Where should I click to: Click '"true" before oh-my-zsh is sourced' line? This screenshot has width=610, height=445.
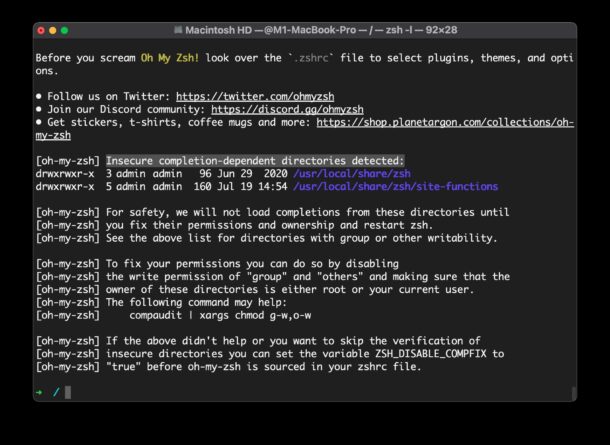pyautogui.click(x=228, y=366)
